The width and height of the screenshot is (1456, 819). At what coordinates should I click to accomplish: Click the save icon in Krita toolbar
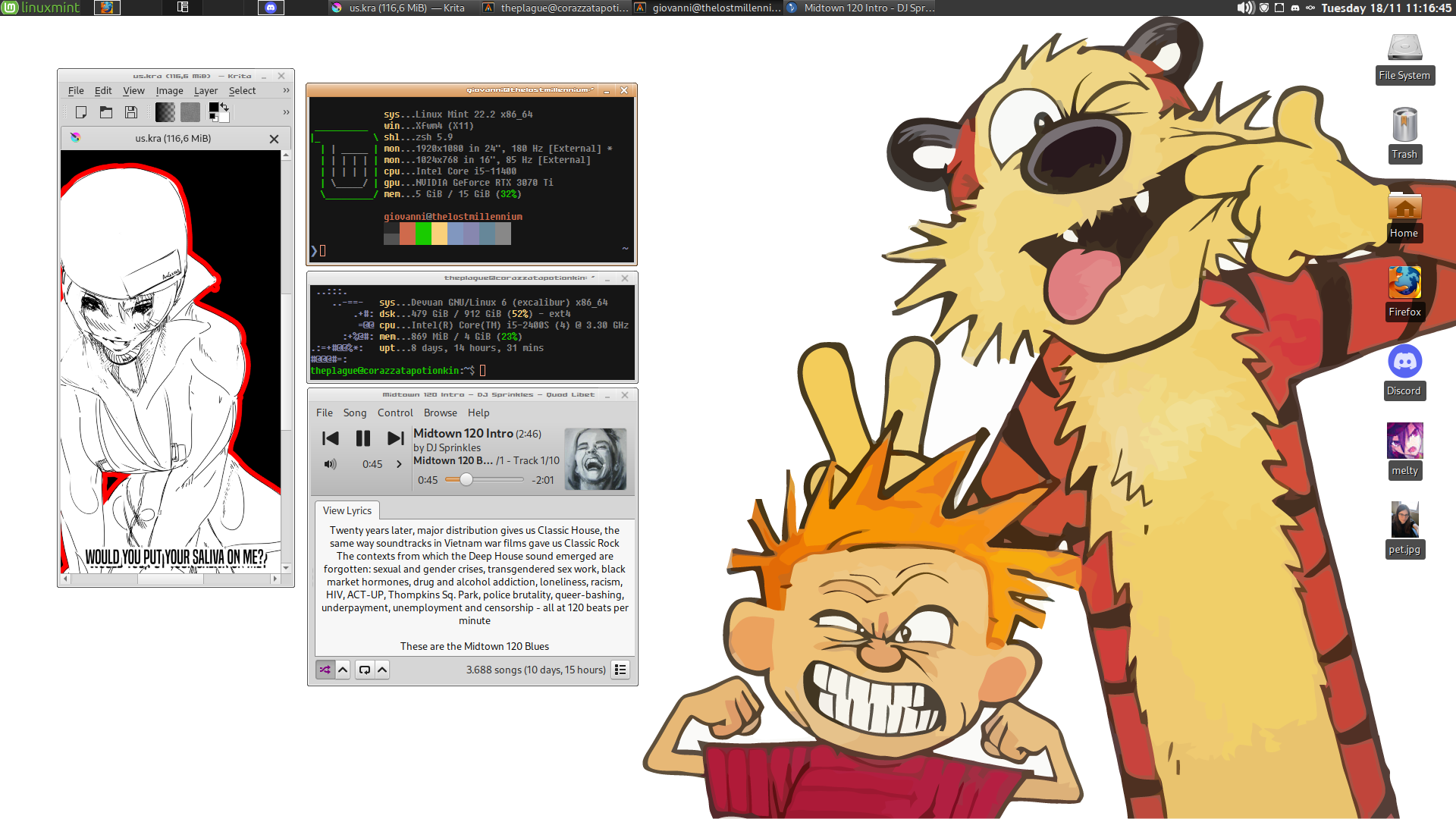[131, 112]
